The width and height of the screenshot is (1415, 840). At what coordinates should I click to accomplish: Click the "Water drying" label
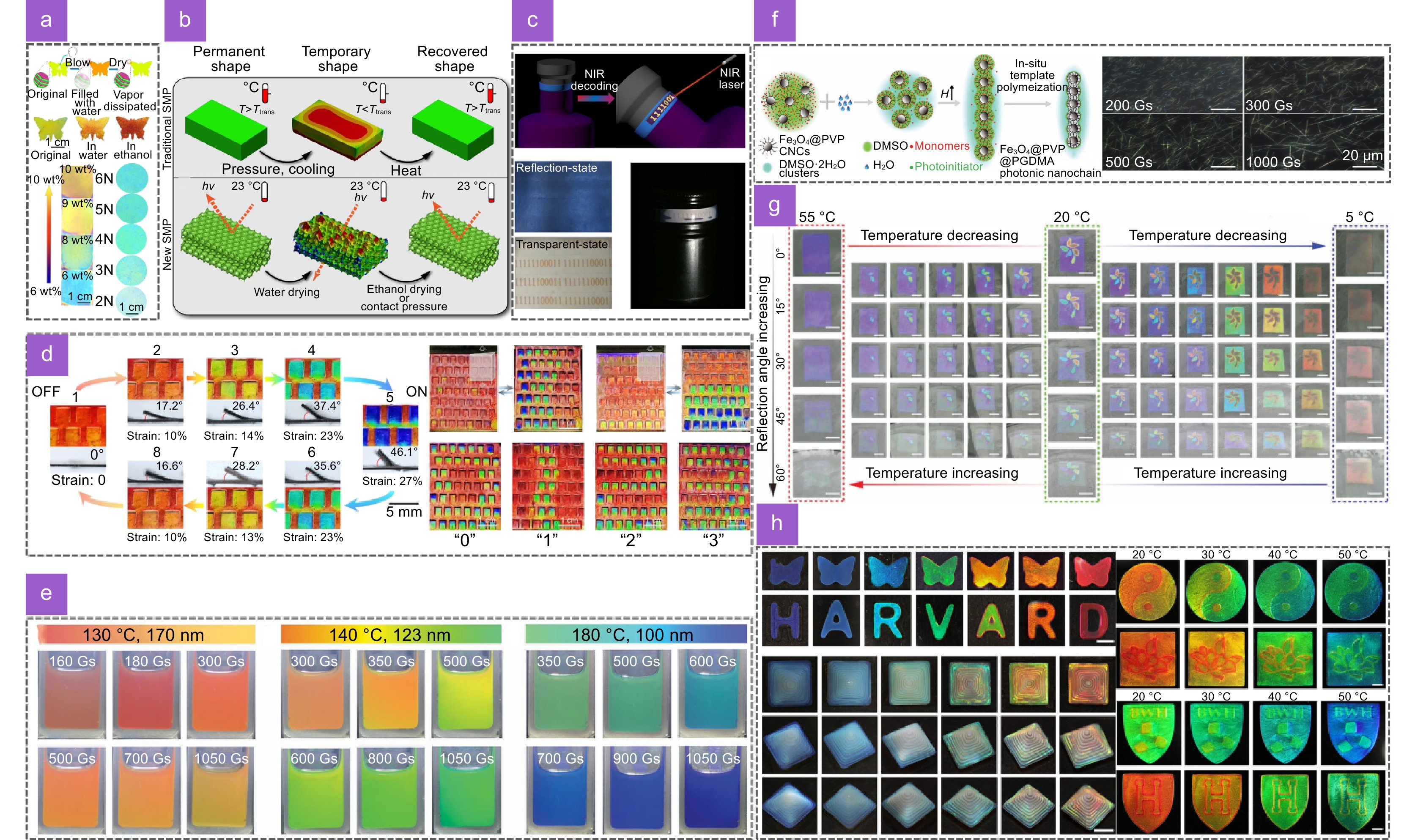(x=287, y=292)
